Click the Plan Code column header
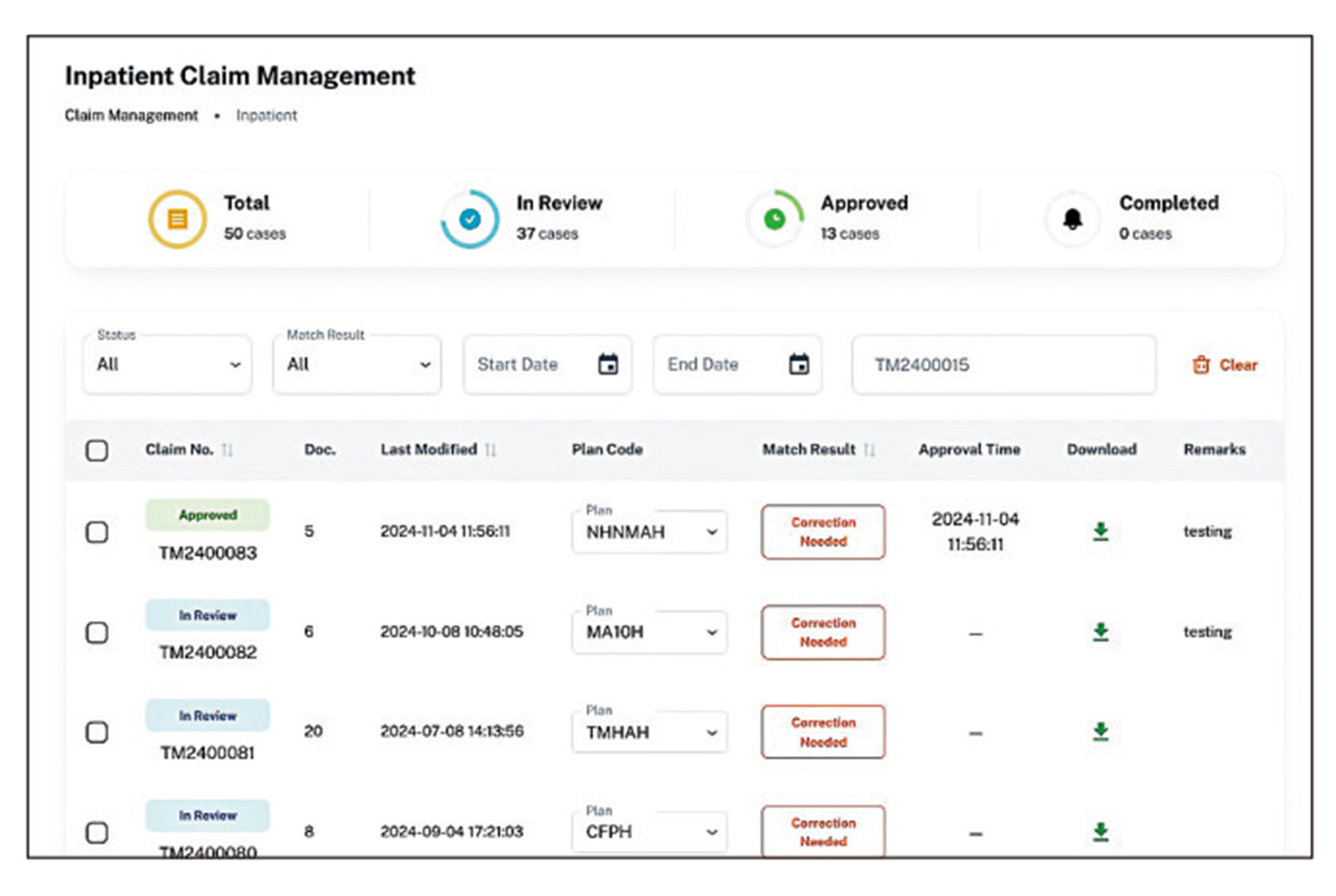The image size is (1336, 896). 607,450
